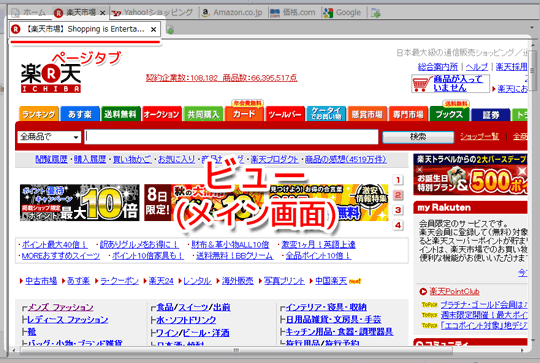540x363 pixels.
Task: Close the 楽天市場 group tab
Action: click(102, 13)
